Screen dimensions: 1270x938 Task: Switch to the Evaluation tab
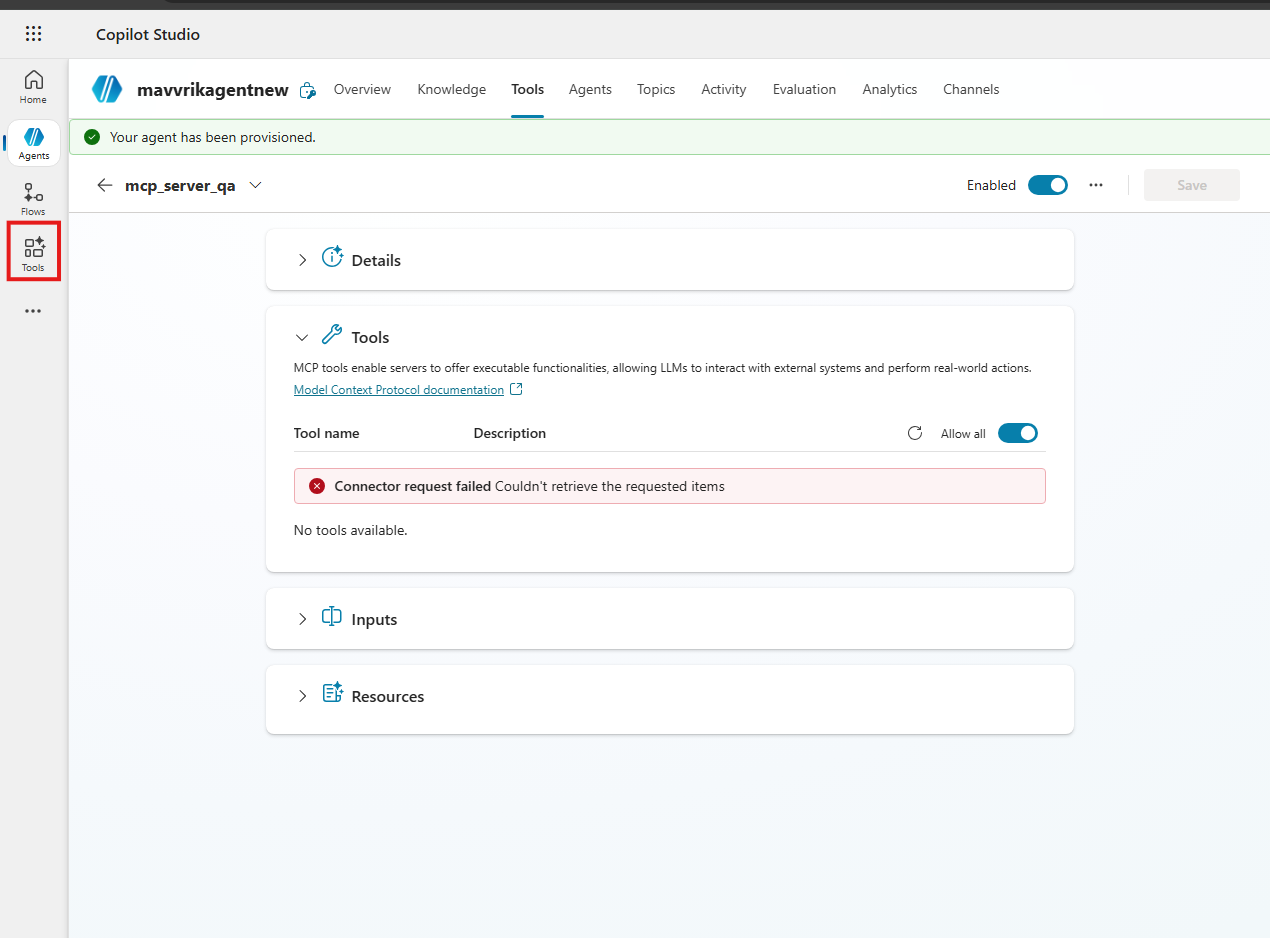pyautogui.click(x=804, y=89)
